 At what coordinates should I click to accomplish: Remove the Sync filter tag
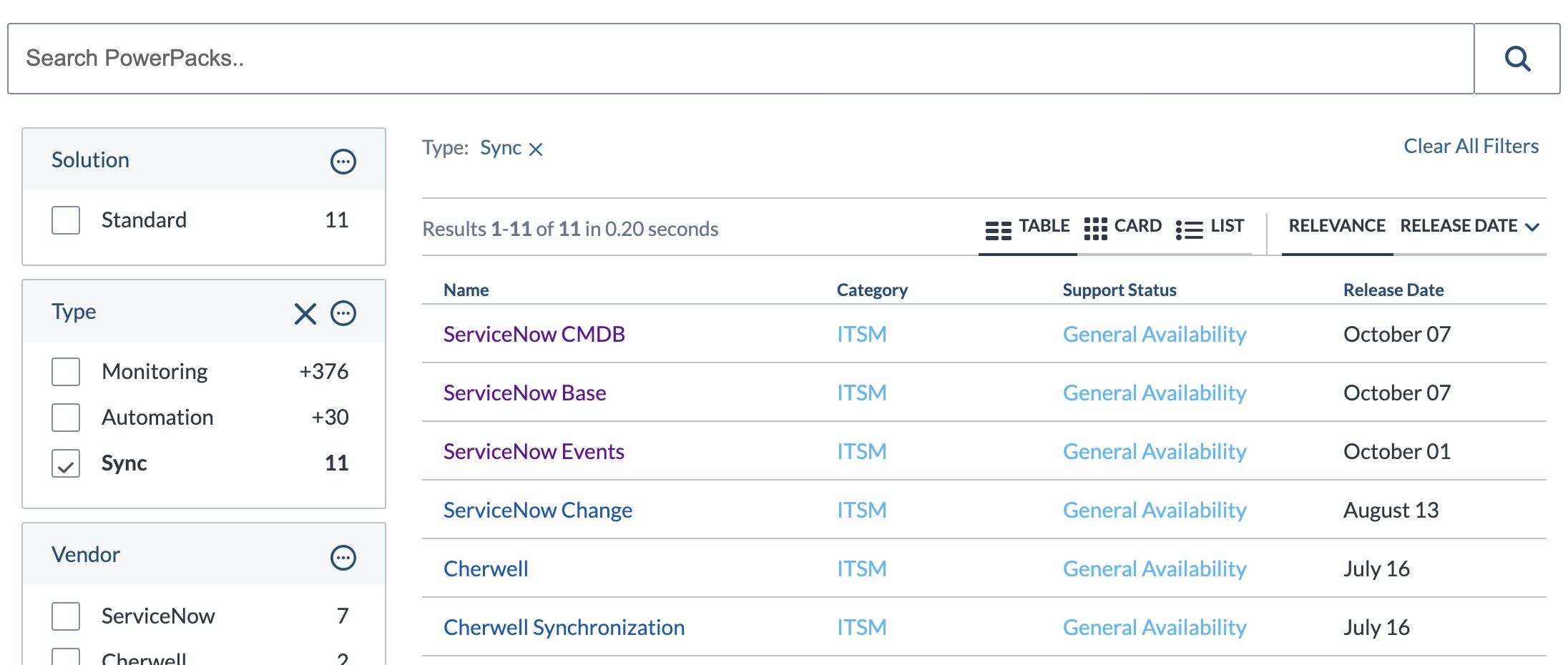pyautogui.click(x=536, y=149)
